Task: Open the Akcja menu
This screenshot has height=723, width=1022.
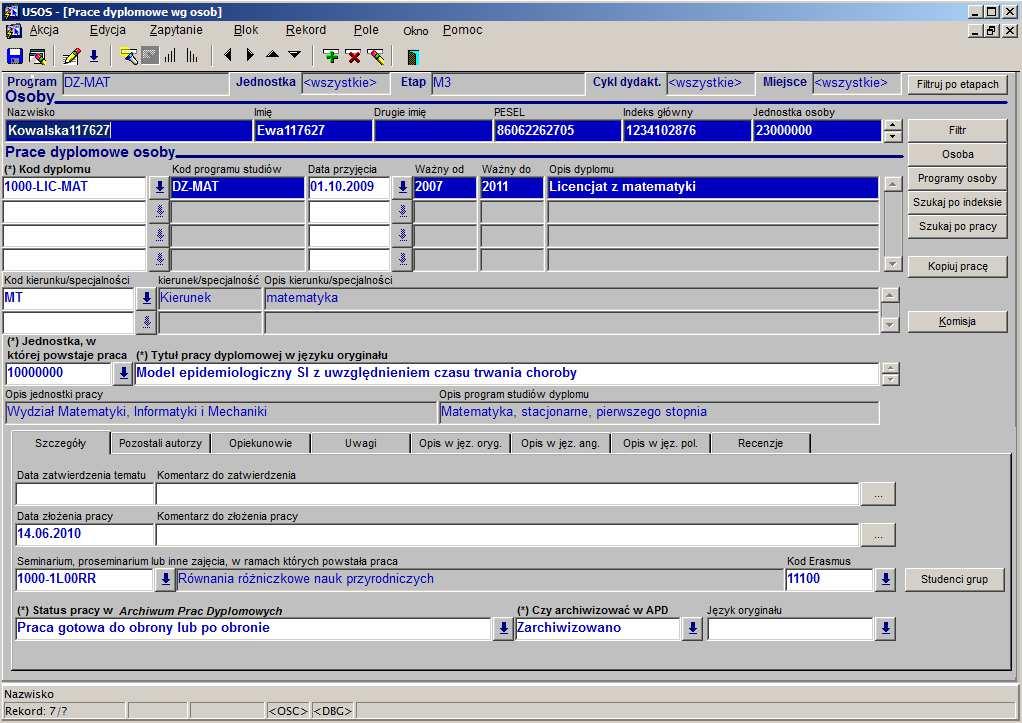Action: pyautogui.click(x=44, y=30)
